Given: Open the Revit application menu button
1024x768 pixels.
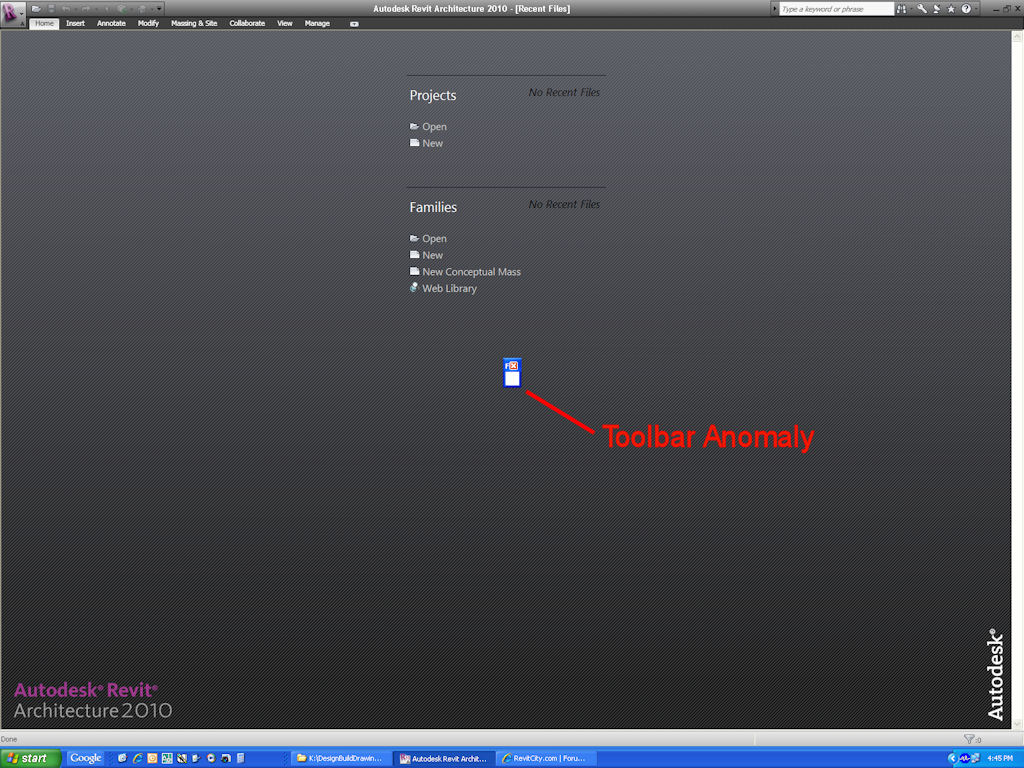Looking at the screenshot, I should (12, 12).
